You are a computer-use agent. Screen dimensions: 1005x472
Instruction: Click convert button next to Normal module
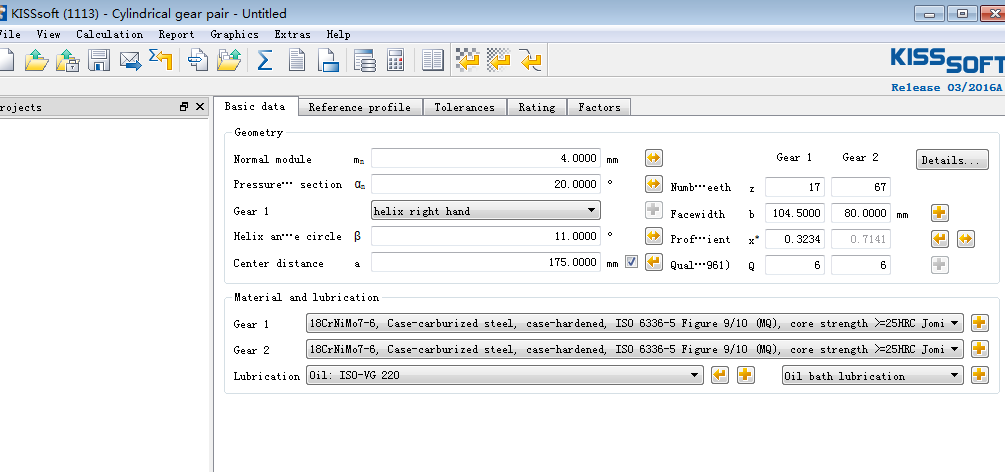[653, 158]
